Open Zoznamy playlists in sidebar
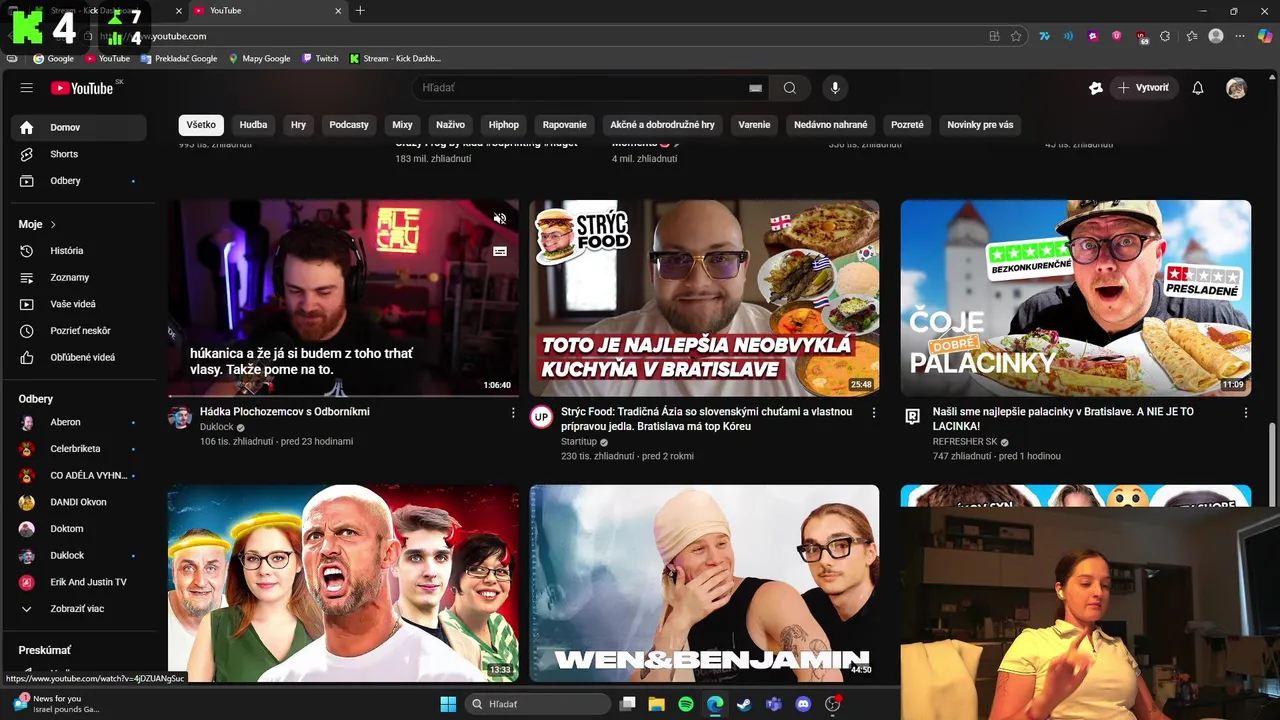This screenshot has width=1280, height=720. [79, 277]
